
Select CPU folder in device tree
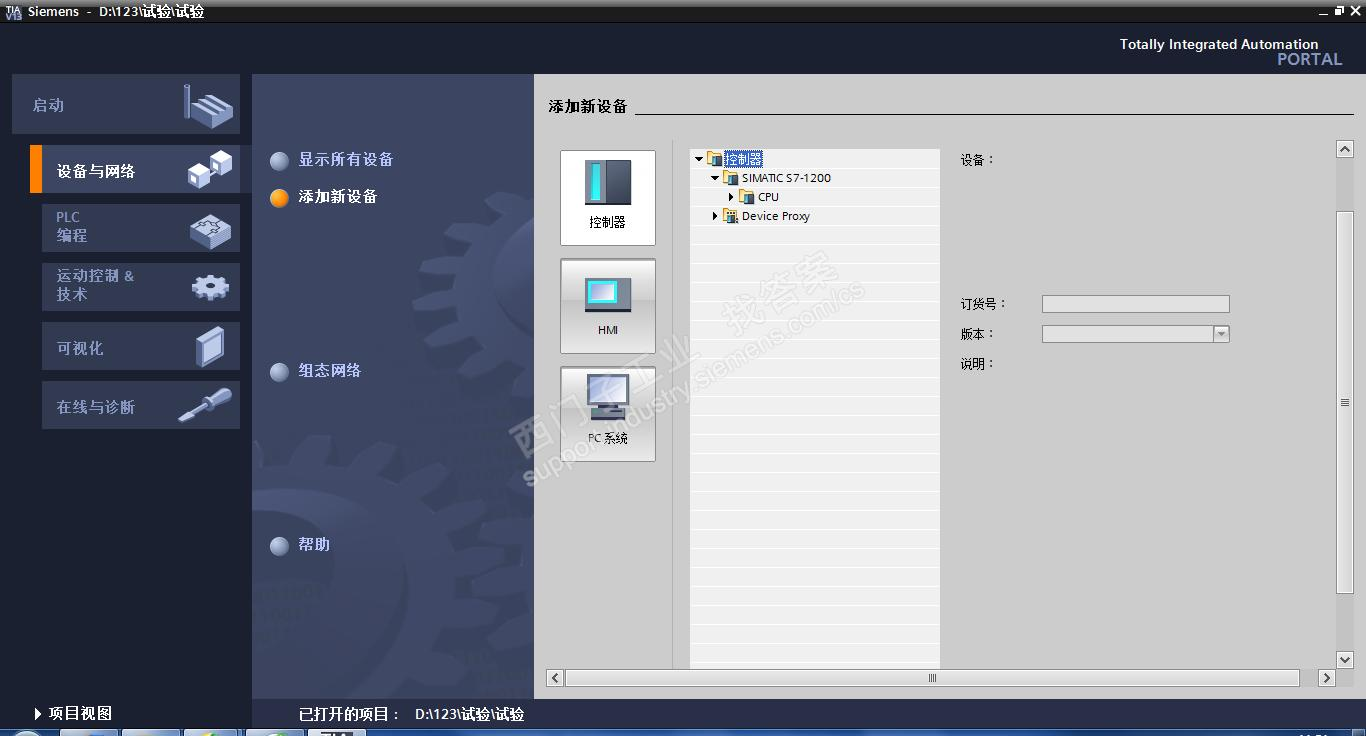pos(768,197)
